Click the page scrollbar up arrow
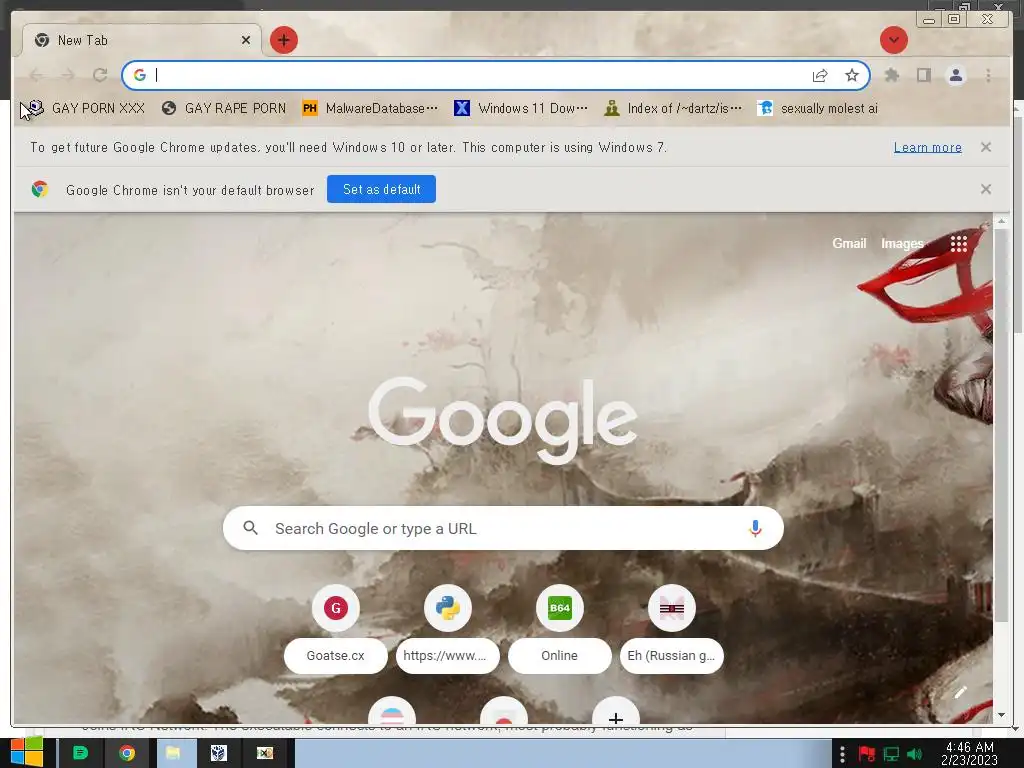1024x768 pixels. click(x=1001, y=222)
